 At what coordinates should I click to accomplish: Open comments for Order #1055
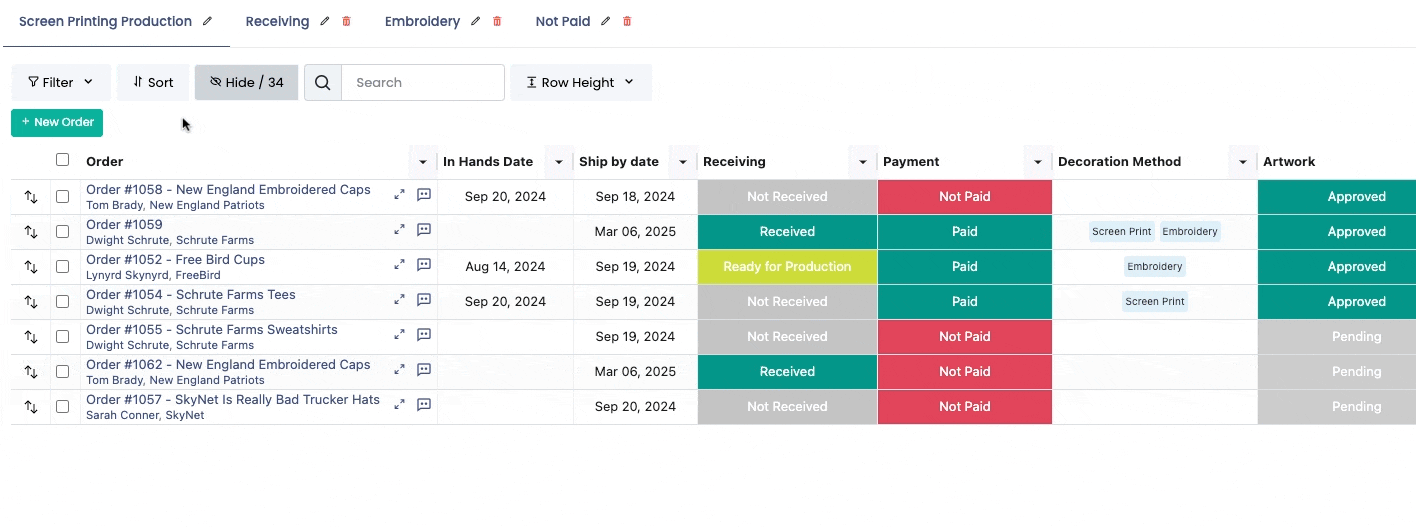pyautogui.click(x=424, y=335)
